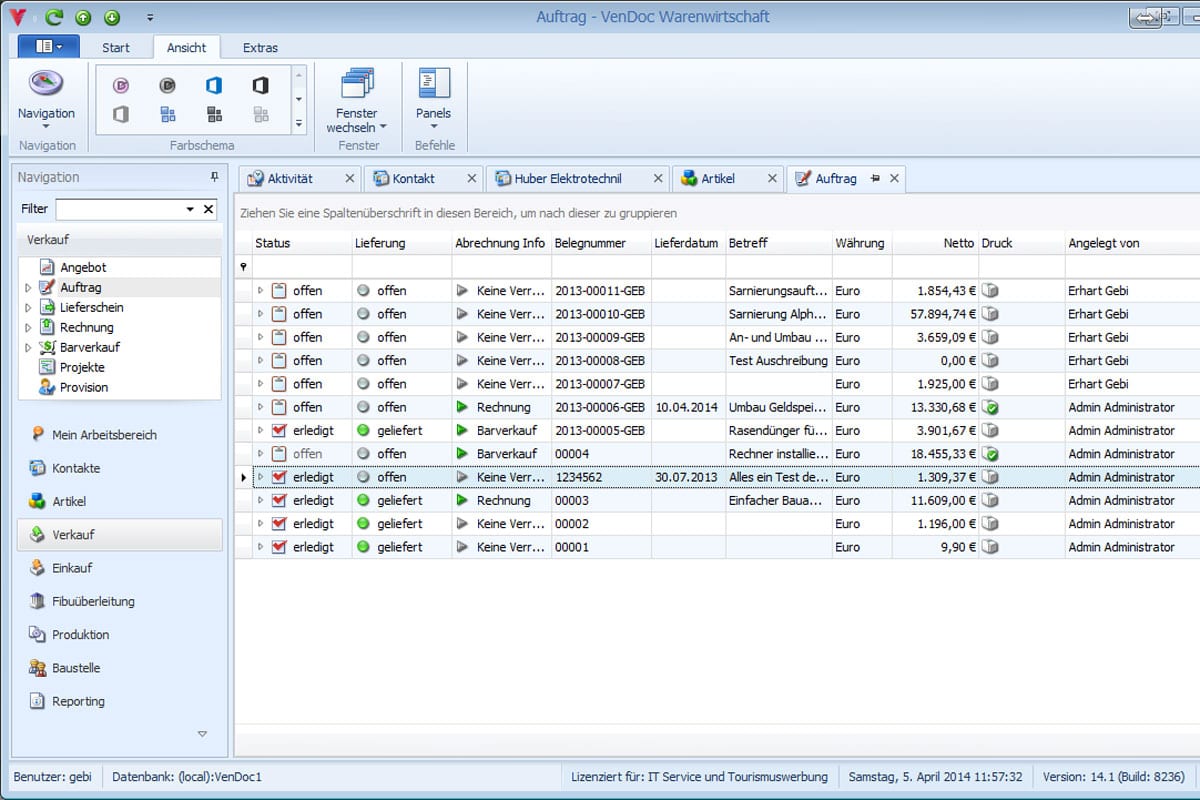Select Rechnung in the Verkauf tree

click(87, 327)
